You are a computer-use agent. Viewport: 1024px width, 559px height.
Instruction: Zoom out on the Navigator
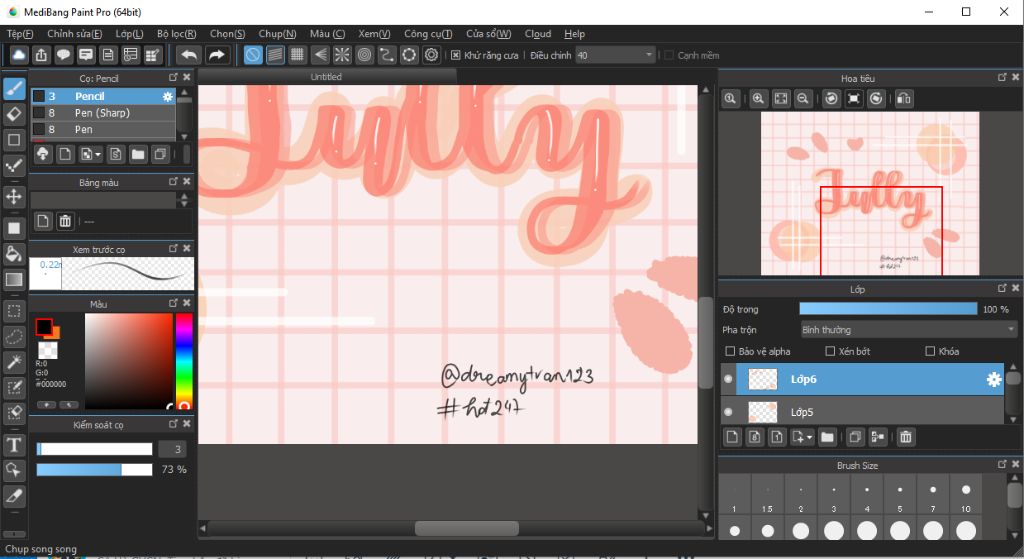tap(803, 99)
